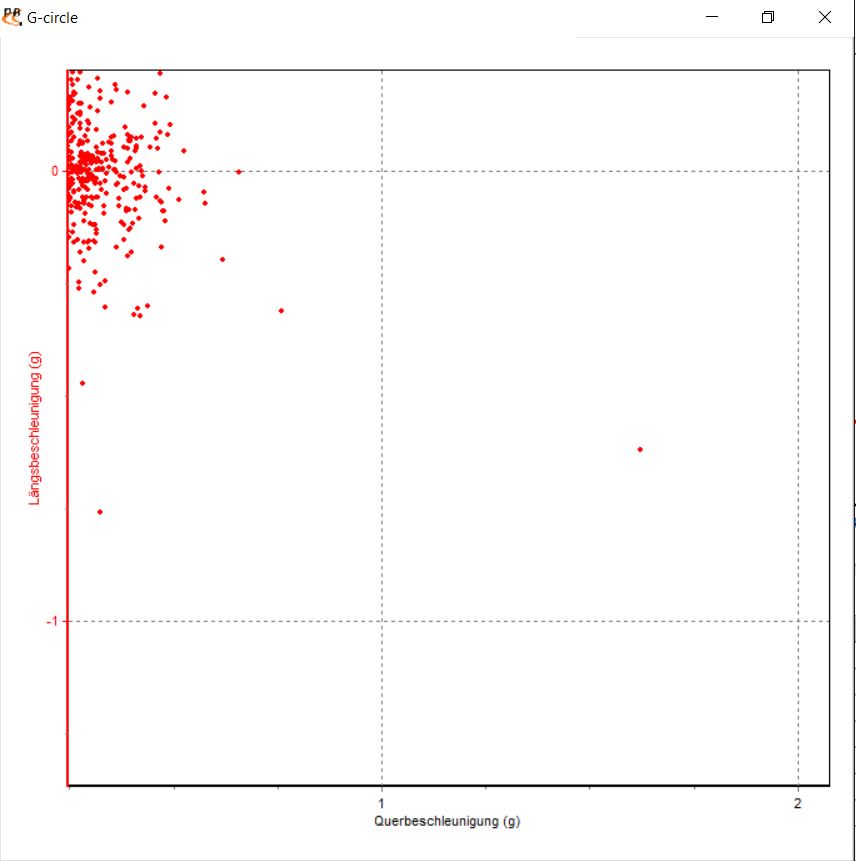Click the '-1' tick label on vertical axis
Viewport: 856px width, 861px height.
pyautogui.click(x=53, y=621)
